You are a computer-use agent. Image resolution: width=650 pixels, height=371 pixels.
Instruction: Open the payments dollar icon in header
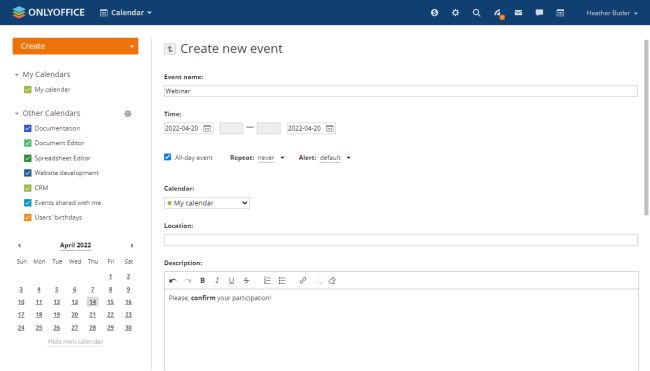[x=434, y=13]
